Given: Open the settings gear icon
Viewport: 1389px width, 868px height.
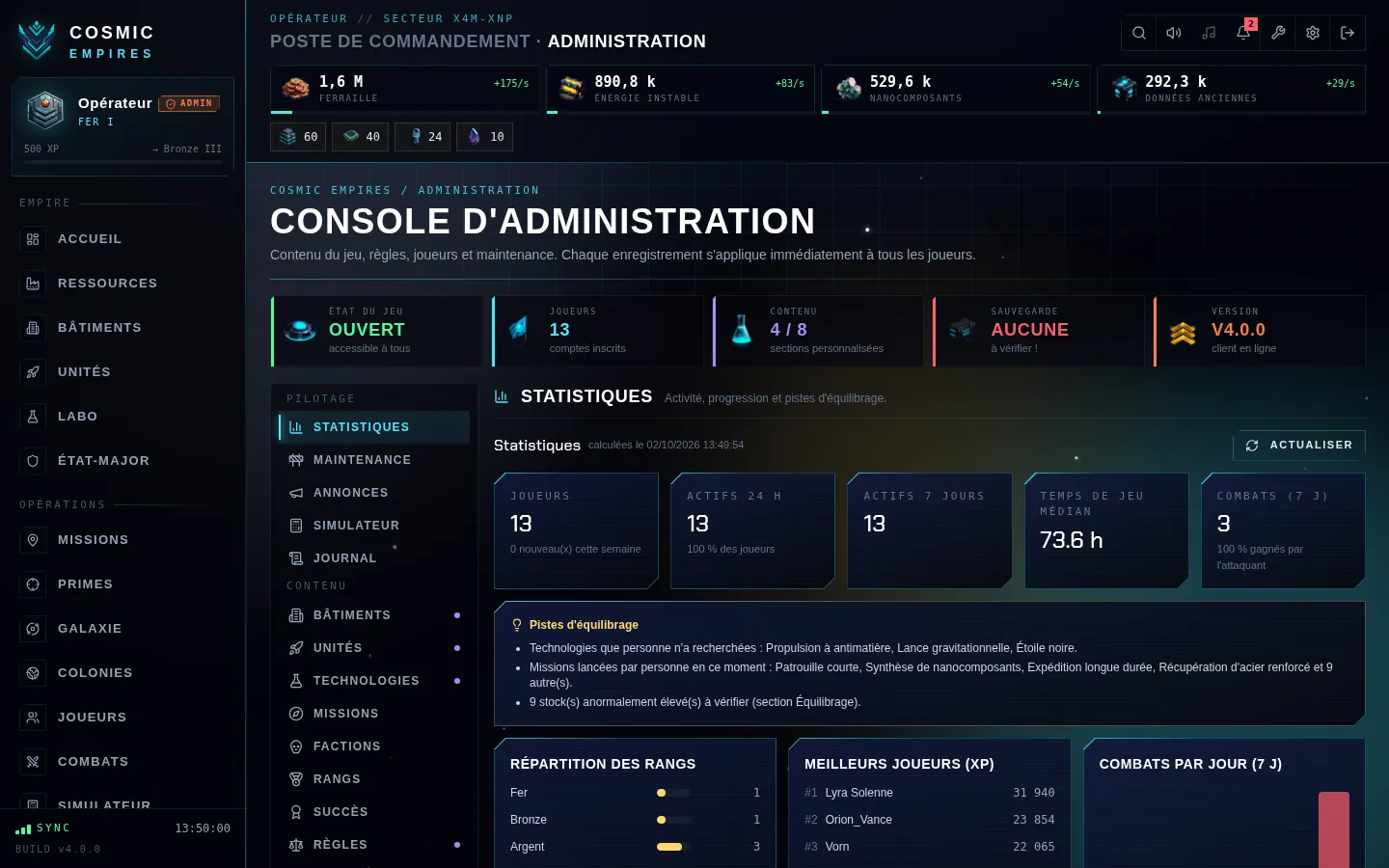Looking at the screenshot, I should click(x=1313, y=33).
